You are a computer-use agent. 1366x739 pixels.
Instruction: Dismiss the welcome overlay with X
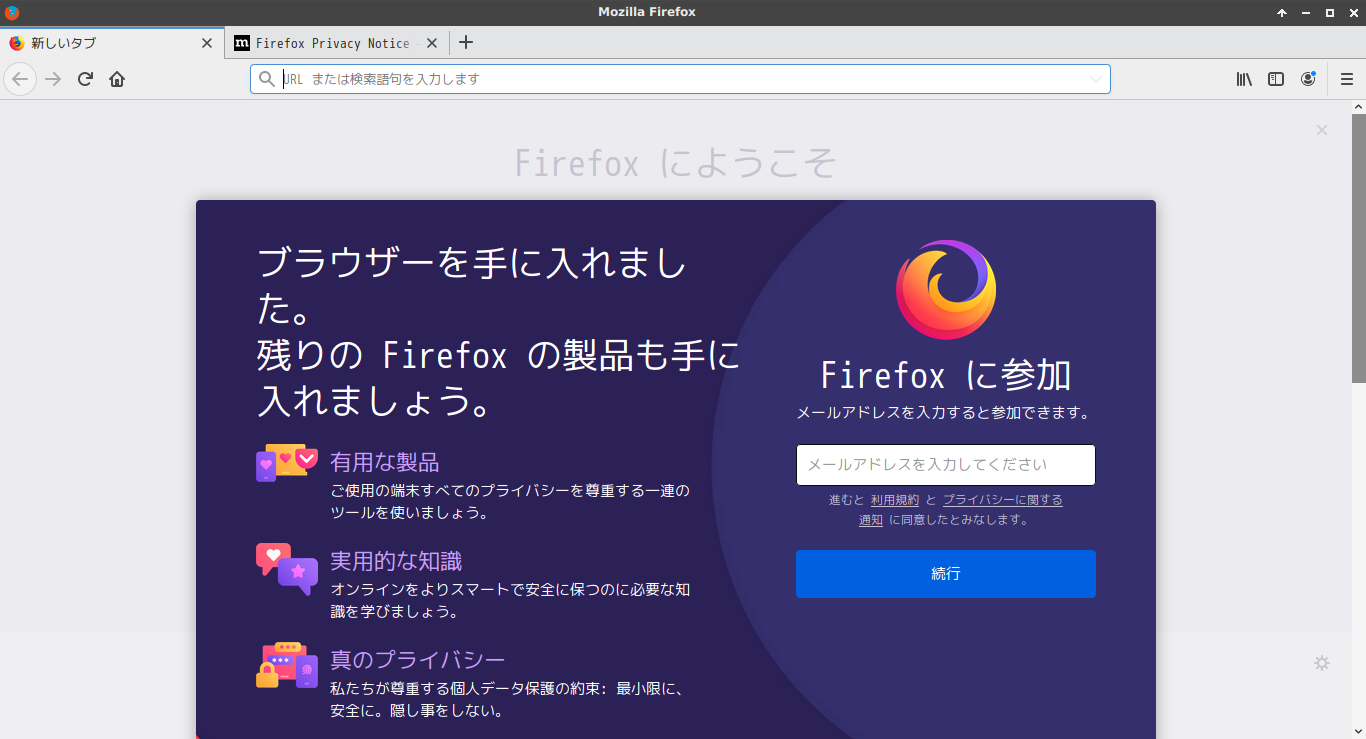[1321, 130]
